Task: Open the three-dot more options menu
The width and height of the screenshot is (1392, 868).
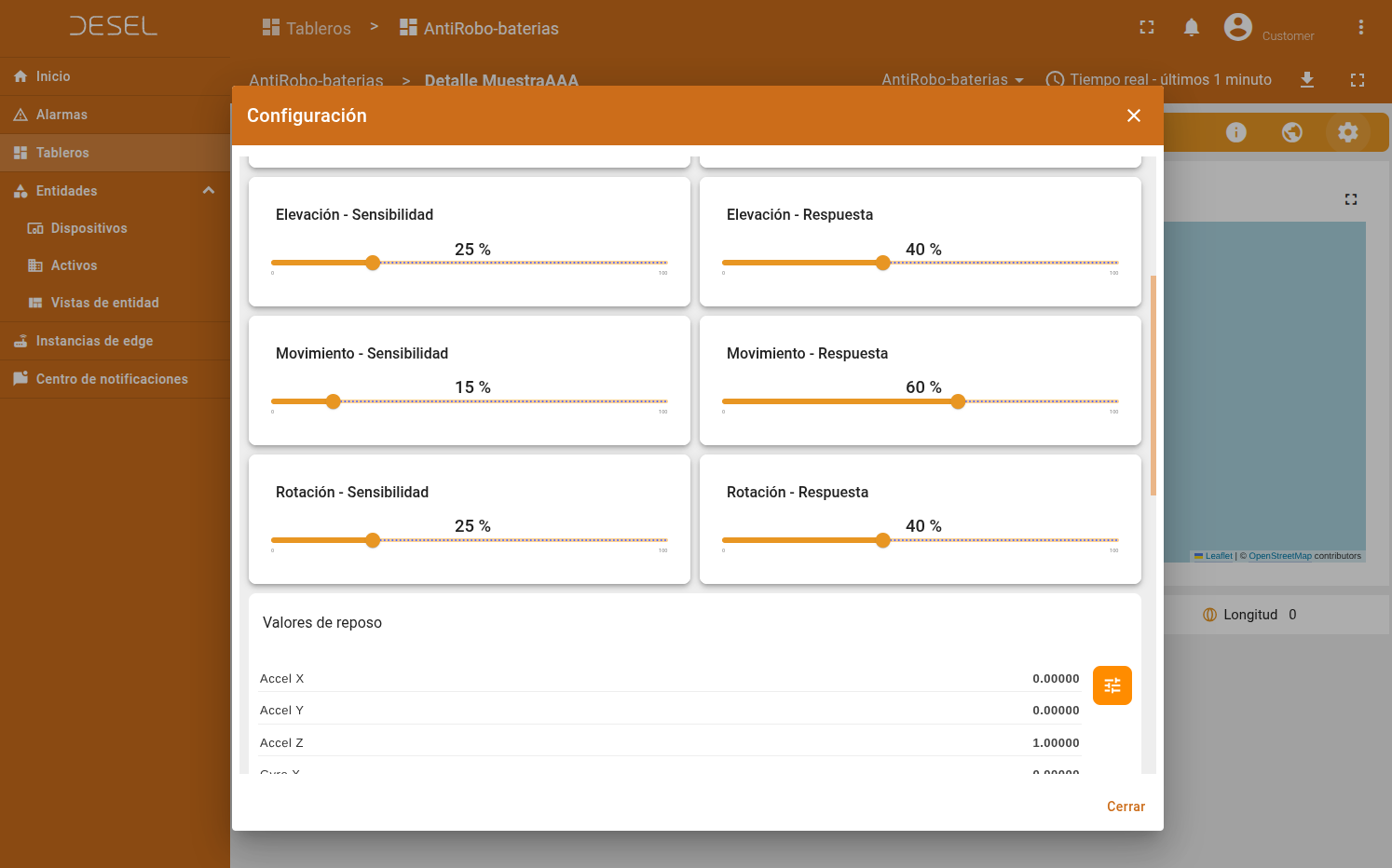Action: [1360, 28]
